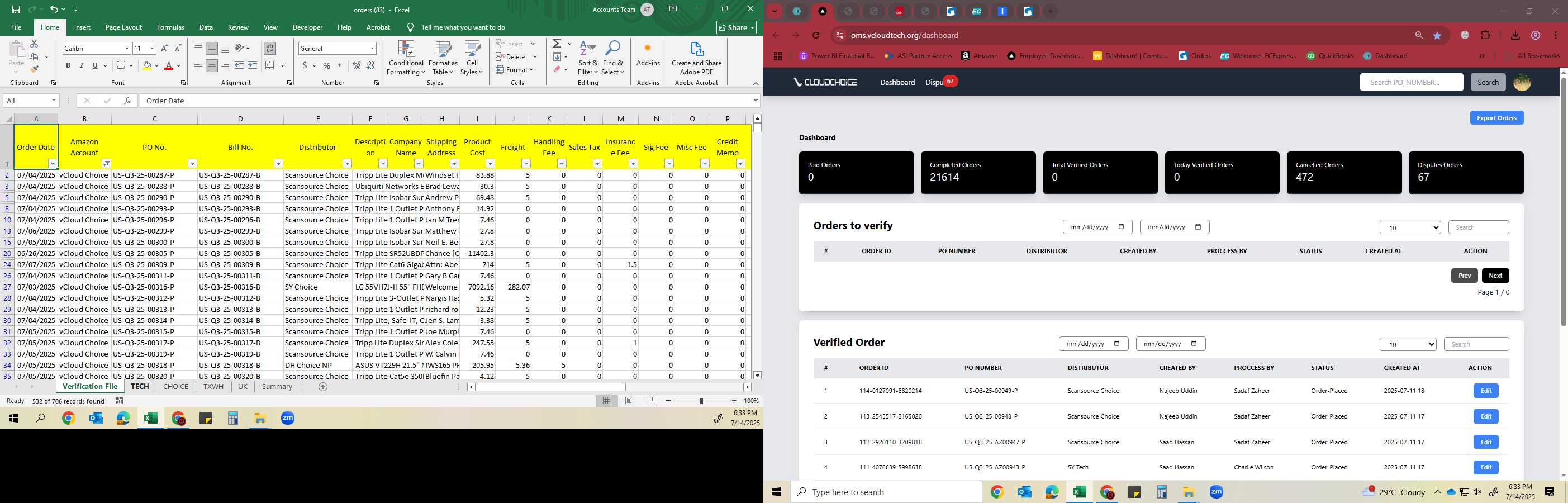Viewport: 1568px width, 503px height.
Task: Open the Order Date column filter dropdown
Action: click(x=53, y=164)
